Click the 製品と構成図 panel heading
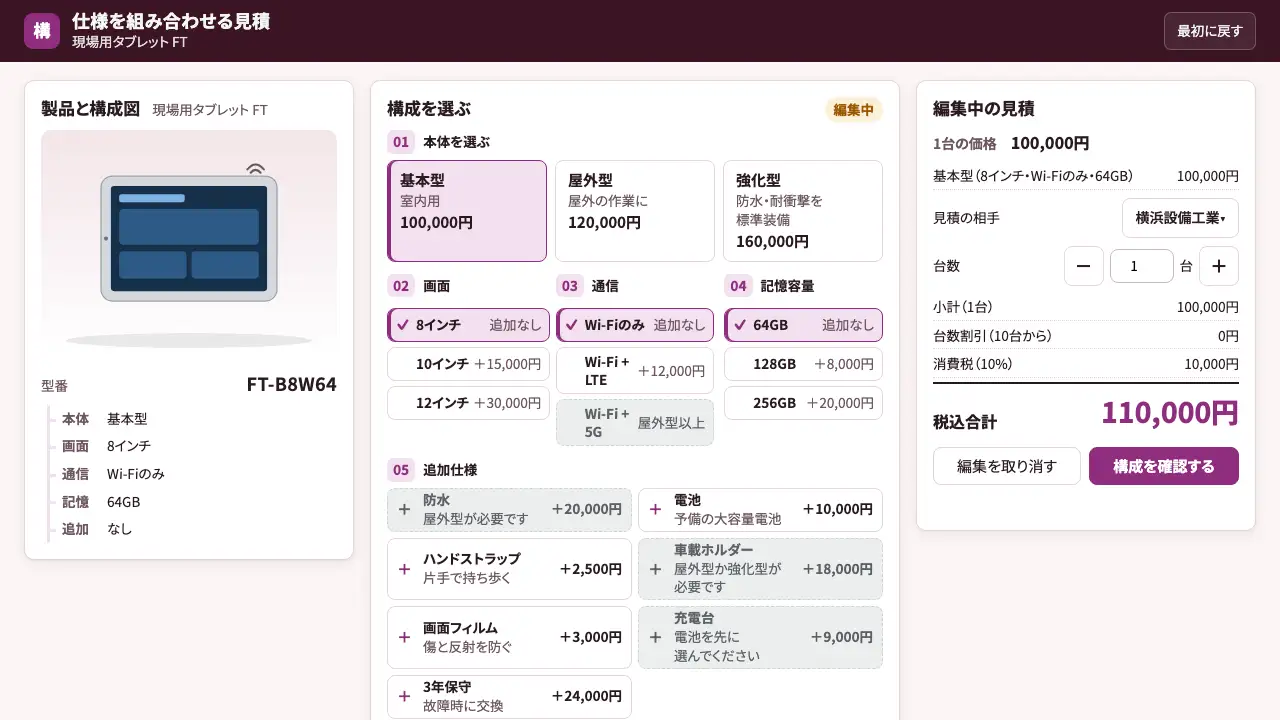Viewport: 1280px width, 720px height. (90, 109)
